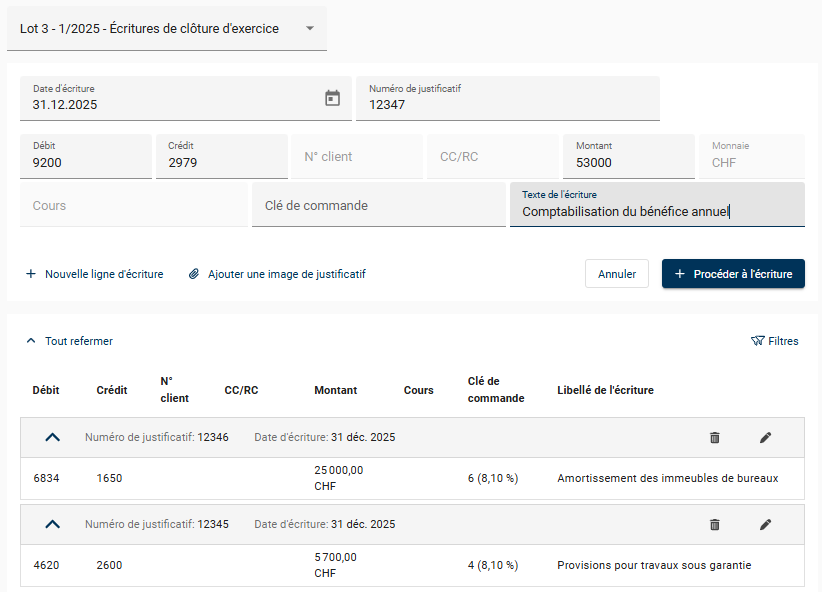Click Ajouter une image de justificatif
The height and width of the screenshot is (592, 822).
[277, 274]
